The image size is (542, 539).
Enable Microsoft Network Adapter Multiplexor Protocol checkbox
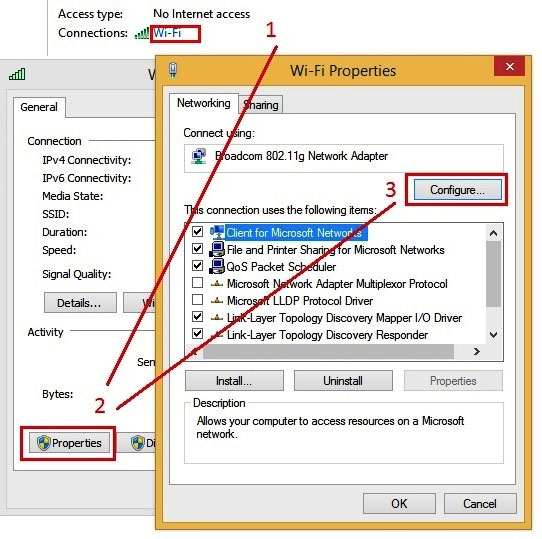pyautogui.click(x=197, y=282)
